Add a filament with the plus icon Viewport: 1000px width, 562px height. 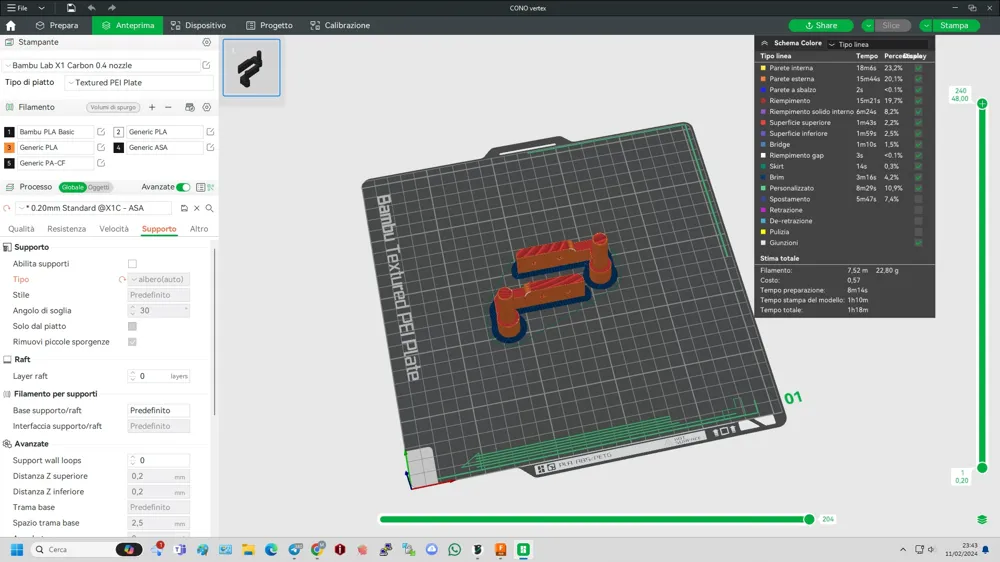point(152,107)
